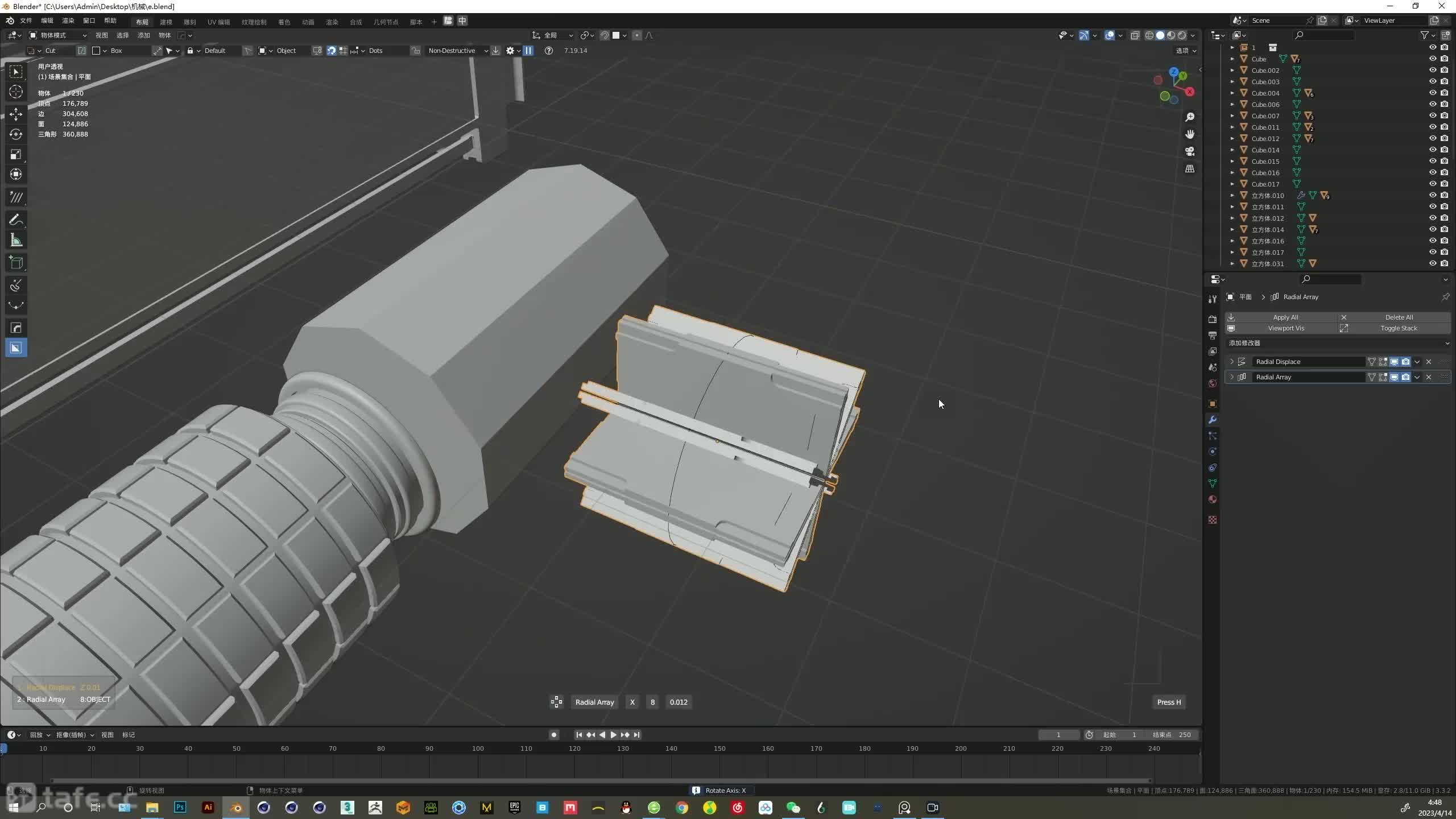Click the pan view hand icon
The height and width of the screenshot is (819, 1456).
pyautogui.click(x=1189, y=134)
